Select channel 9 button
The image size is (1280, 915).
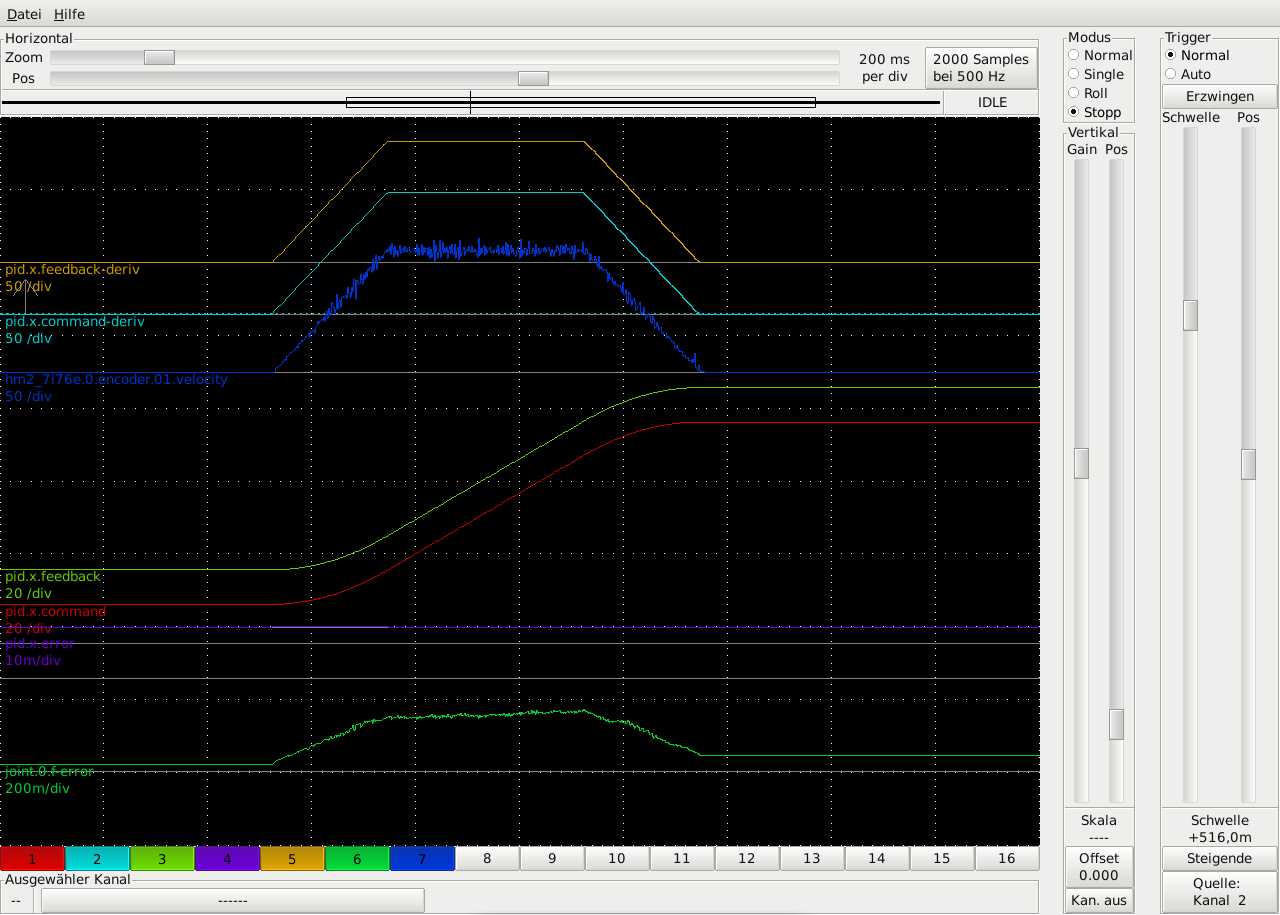[x=552, y=858]
